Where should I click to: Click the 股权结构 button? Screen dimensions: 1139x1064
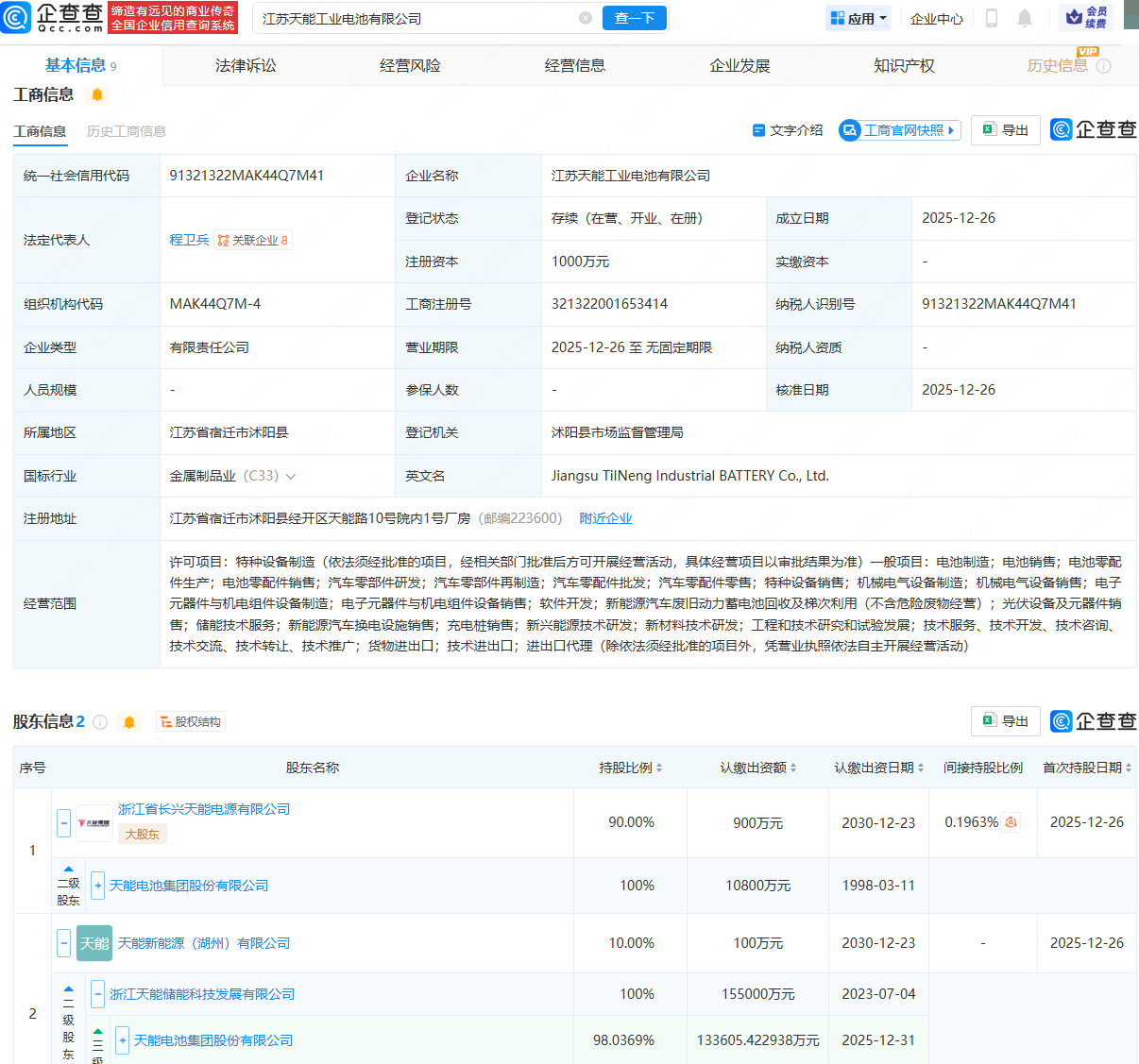pyautogui.click(x=191, y=722)
